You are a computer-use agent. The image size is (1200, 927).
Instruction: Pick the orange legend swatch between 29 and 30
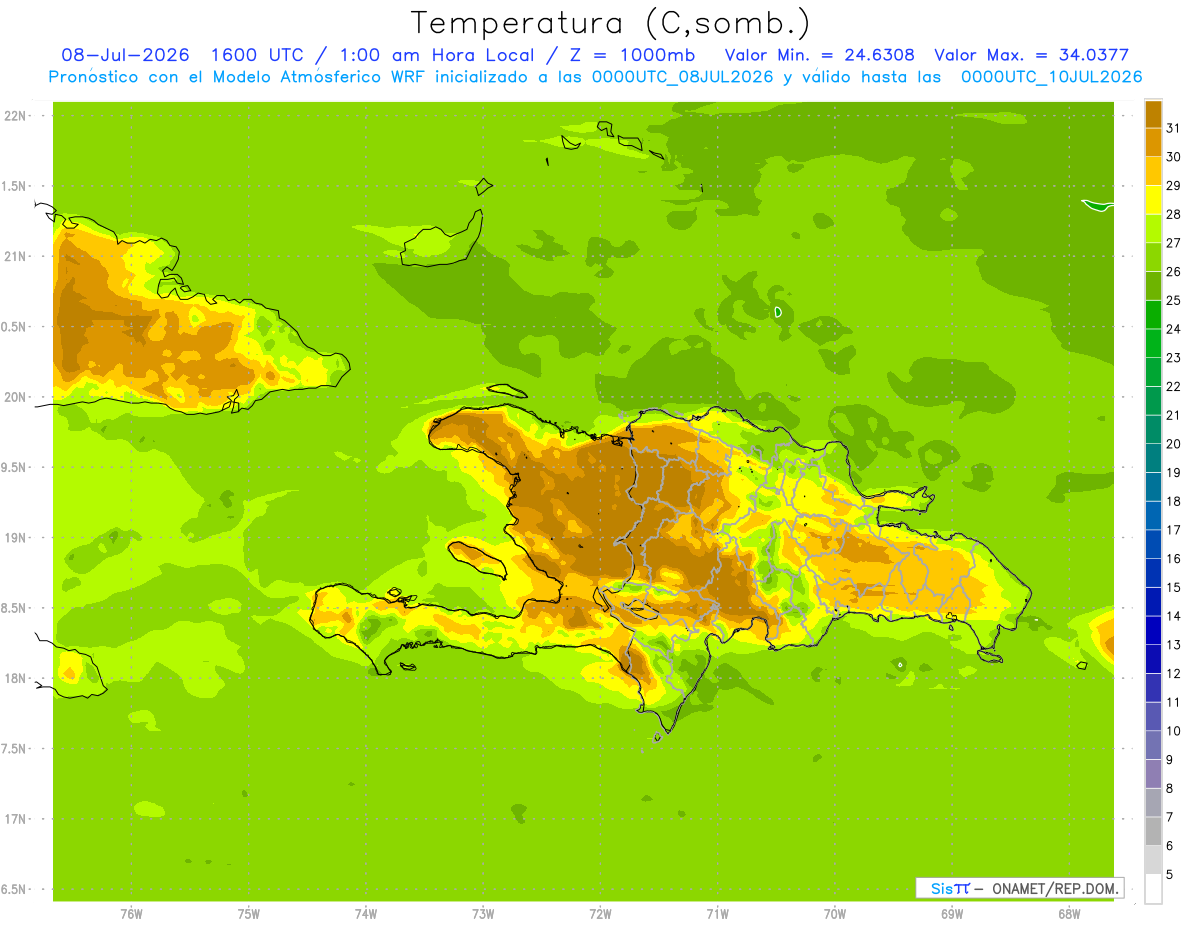1153,171
